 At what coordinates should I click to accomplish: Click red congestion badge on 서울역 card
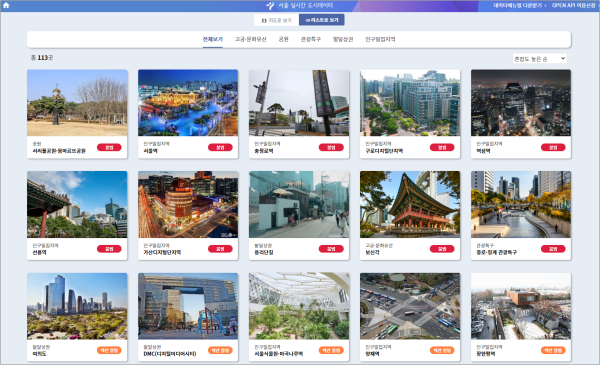coord(220,147)
